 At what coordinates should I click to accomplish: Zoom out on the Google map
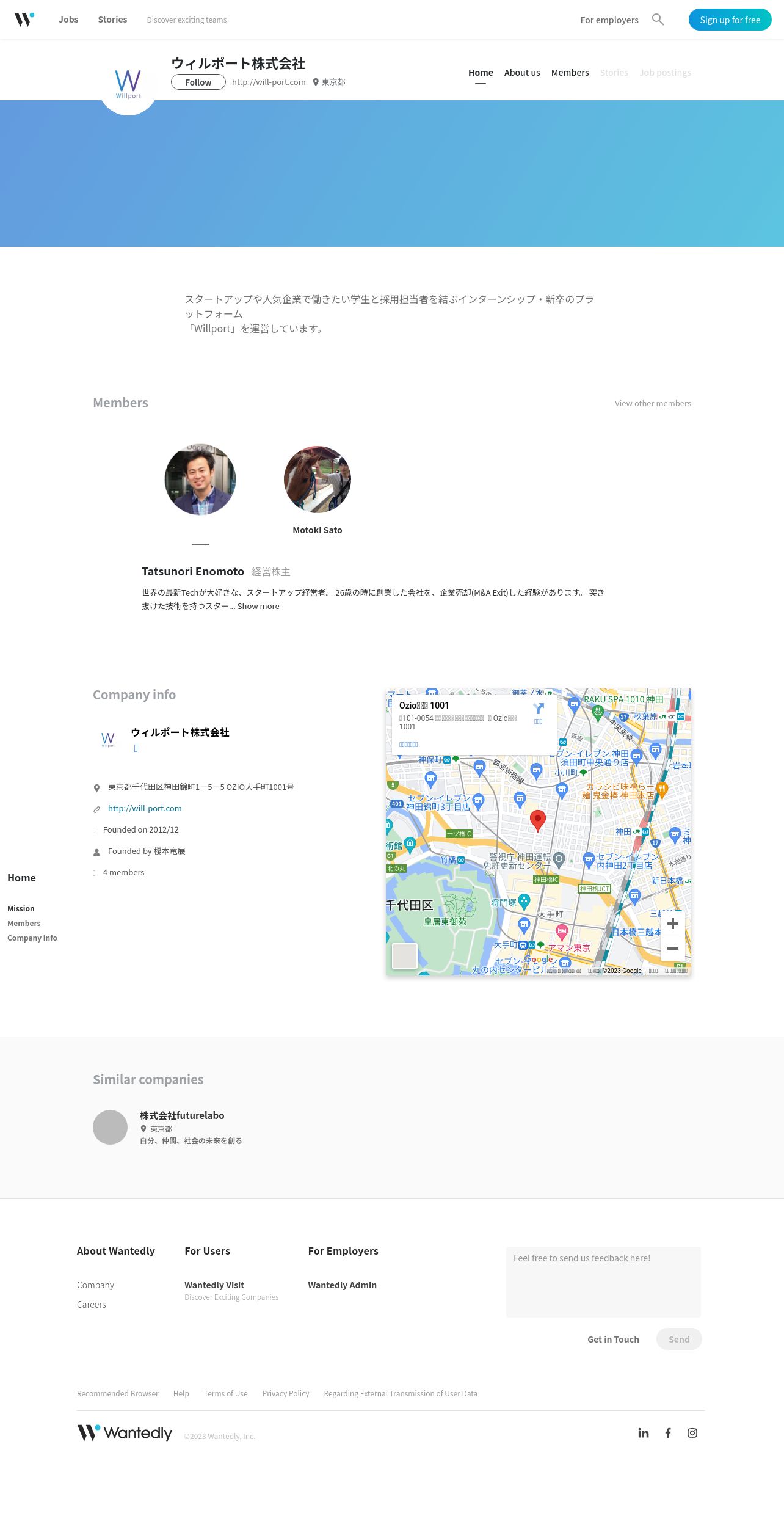pos(673,949)
